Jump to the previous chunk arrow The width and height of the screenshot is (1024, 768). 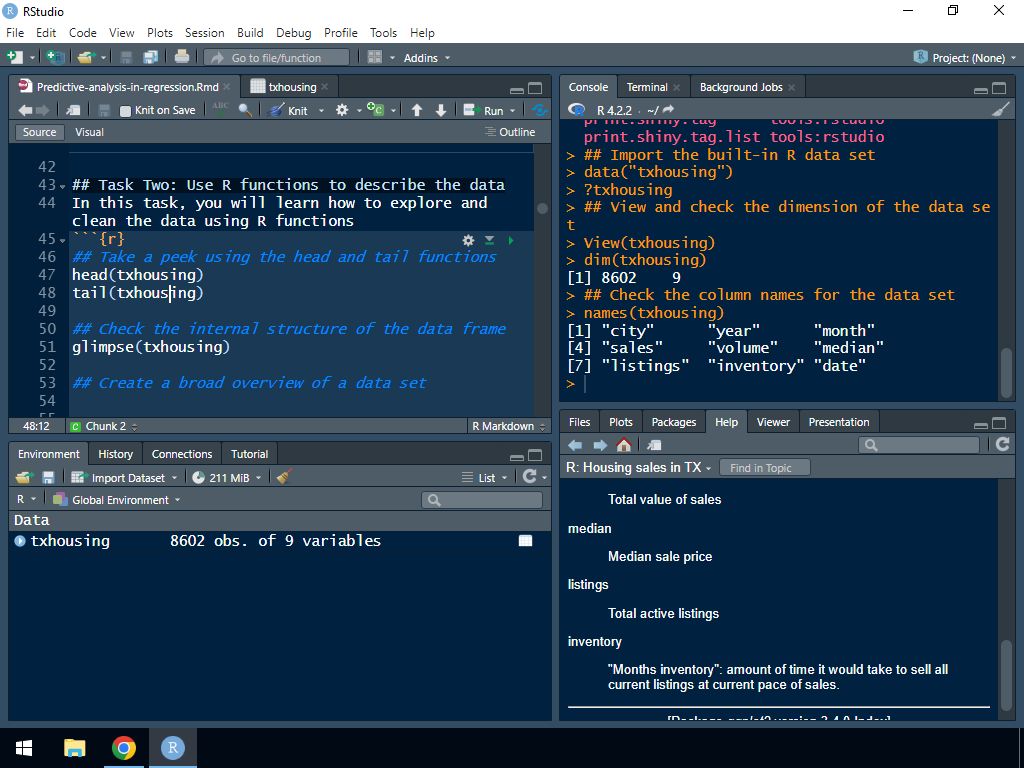coord(417,110)
